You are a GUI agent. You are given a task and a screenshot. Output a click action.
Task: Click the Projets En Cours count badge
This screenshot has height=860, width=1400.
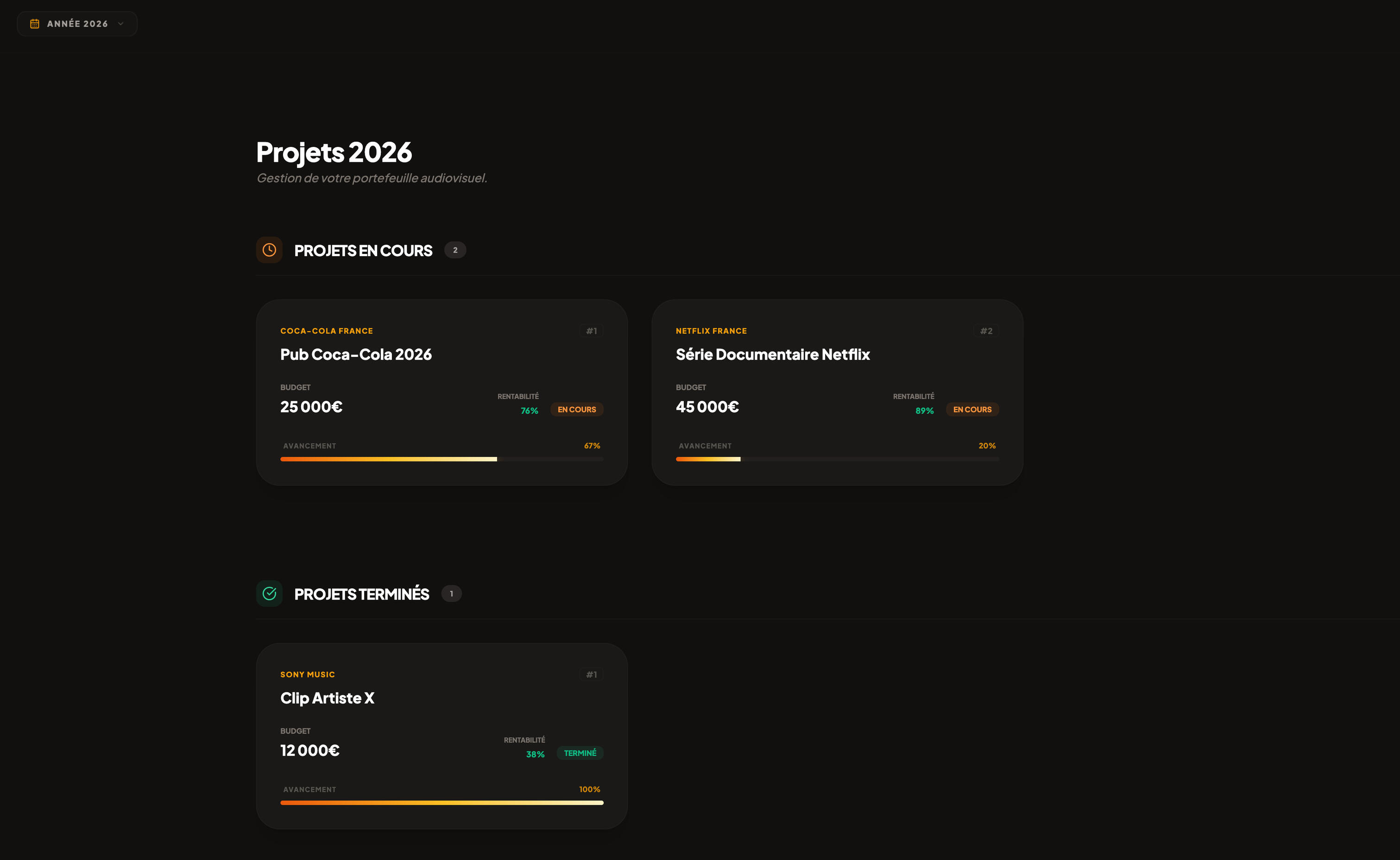pos(455,250)
